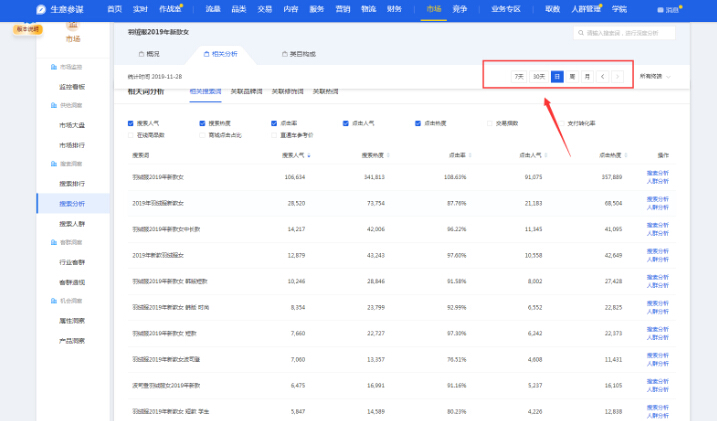Click the next date arrow
The image size is (717, 421).
(x=617, y=76)
